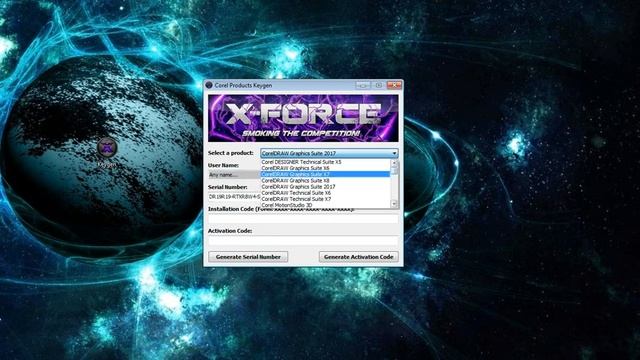
Task: Click product list scroll up arrow
Action: 394,162
